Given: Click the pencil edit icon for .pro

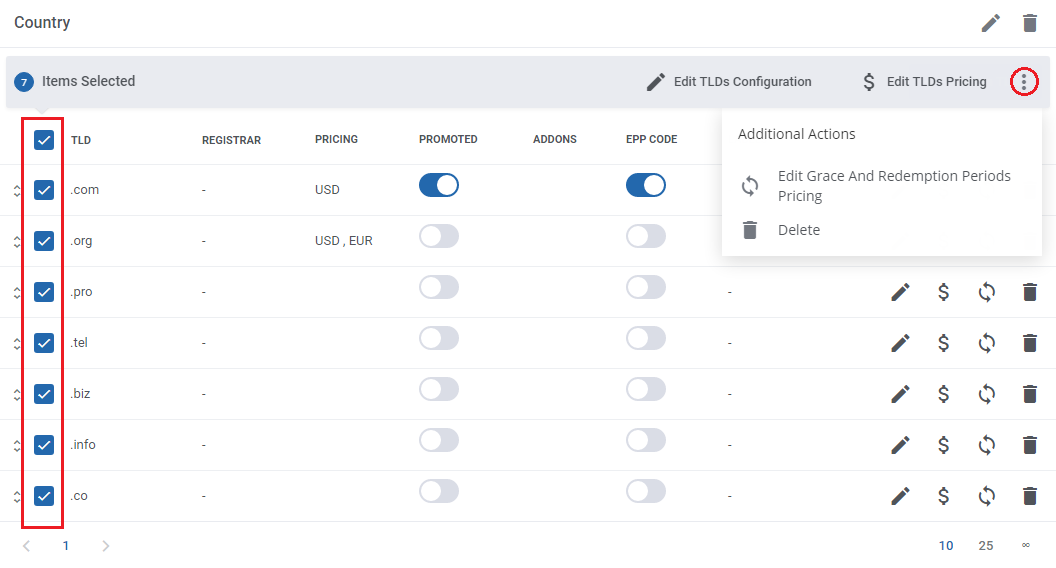Looking at the screenshot, I should [x=900, y=292].
